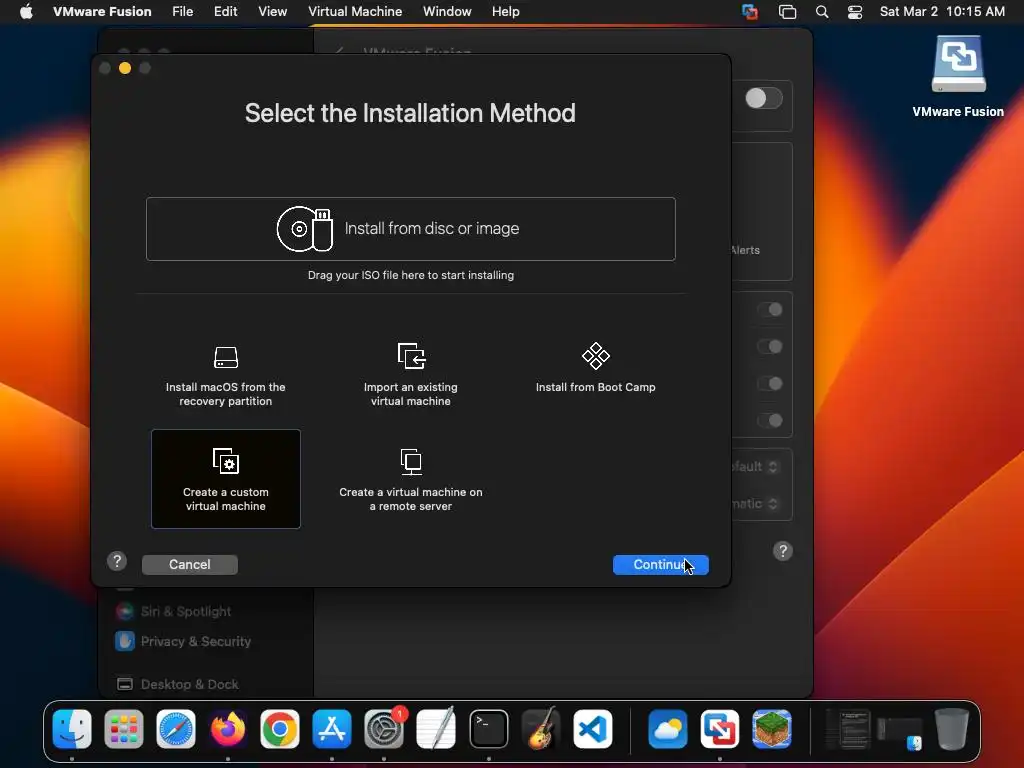Launch Minecraft from the Dock
The width and height of the screenshot is (1024, 768).
[x=772, y=729]
